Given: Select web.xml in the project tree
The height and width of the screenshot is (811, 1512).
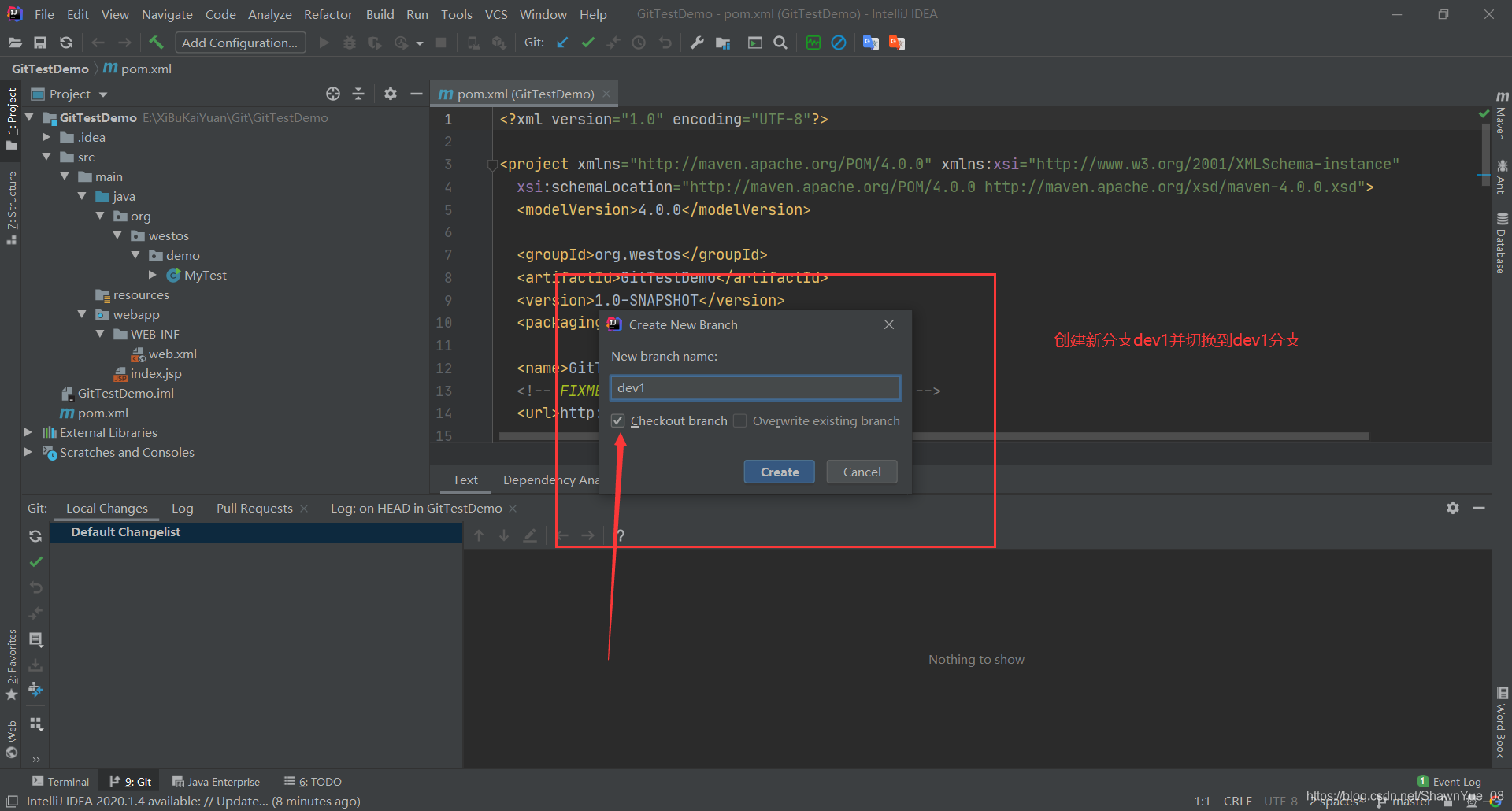Looking at the screenshot, I should pyautogui.click(x=172, y=354).
